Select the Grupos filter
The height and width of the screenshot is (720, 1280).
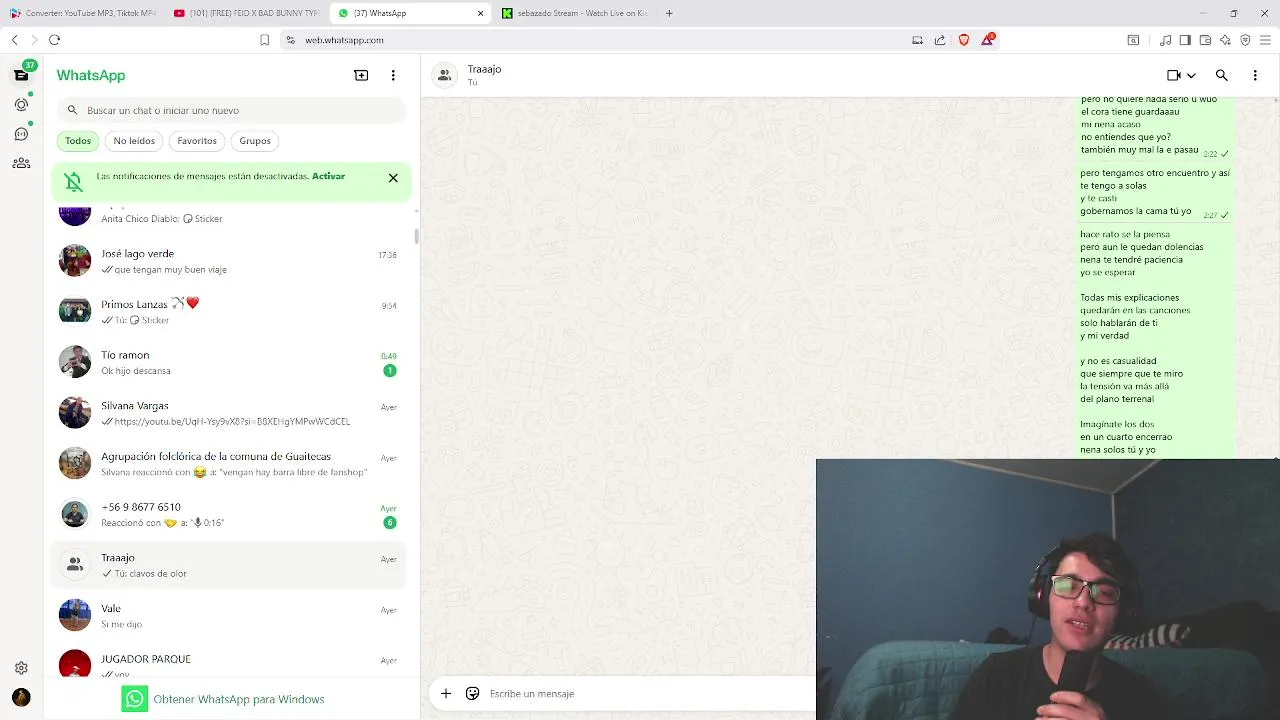click(x=255, y=141)
